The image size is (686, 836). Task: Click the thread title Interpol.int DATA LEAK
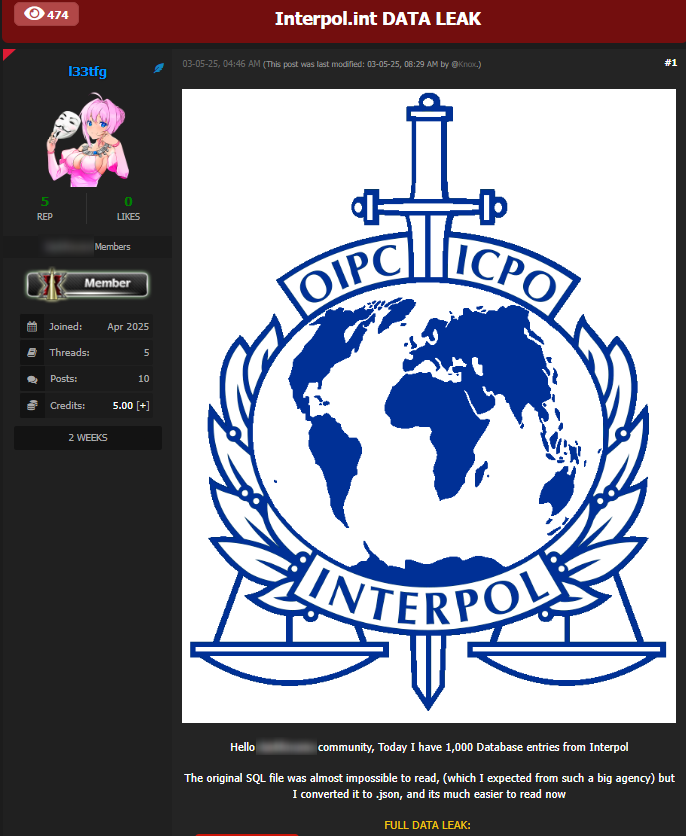point(378,19)
